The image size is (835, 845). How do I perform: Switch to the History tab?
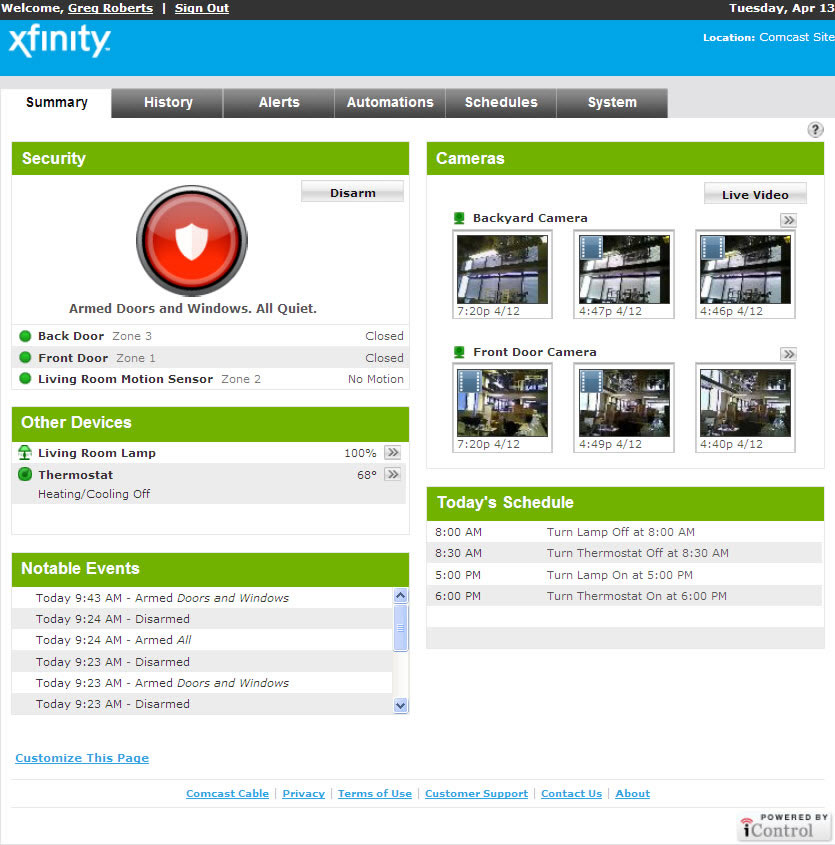click(167, 102)
